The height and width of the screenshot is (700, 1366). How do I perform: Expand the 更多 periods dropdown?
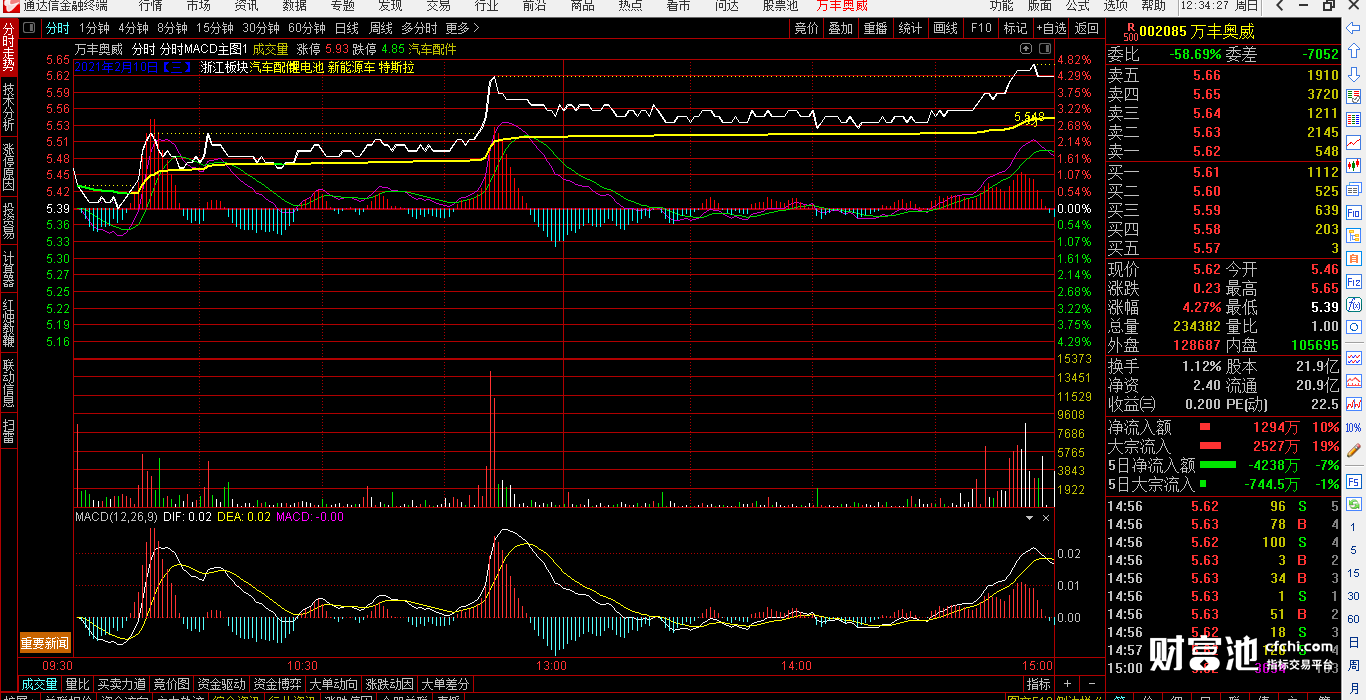[462, 28]
